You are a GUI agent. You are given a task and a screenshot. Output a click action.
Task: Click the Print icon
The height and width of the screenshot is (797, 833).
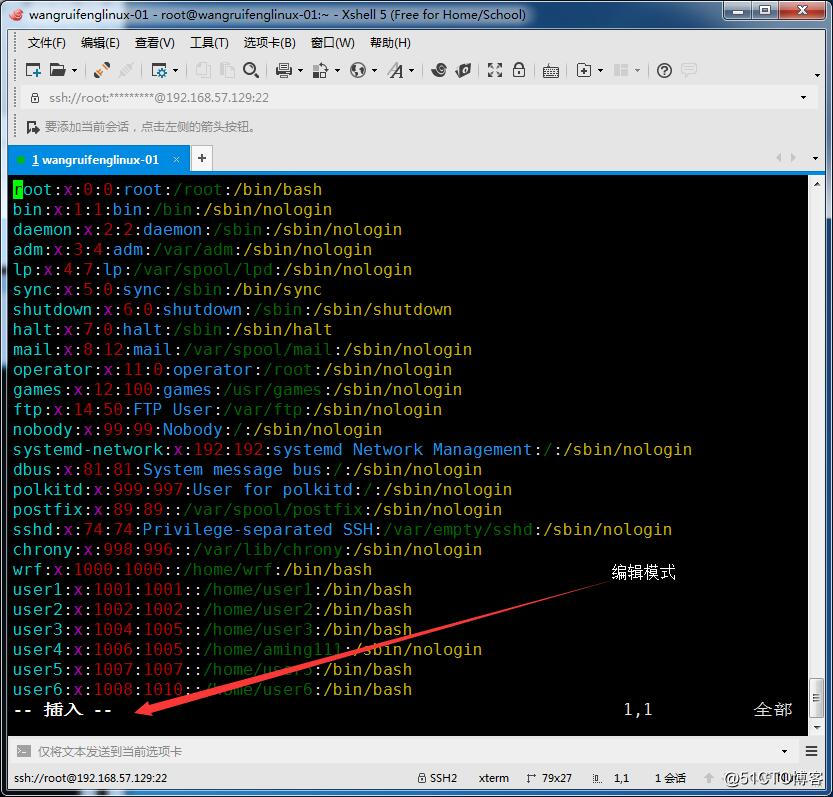pos(284,70)
